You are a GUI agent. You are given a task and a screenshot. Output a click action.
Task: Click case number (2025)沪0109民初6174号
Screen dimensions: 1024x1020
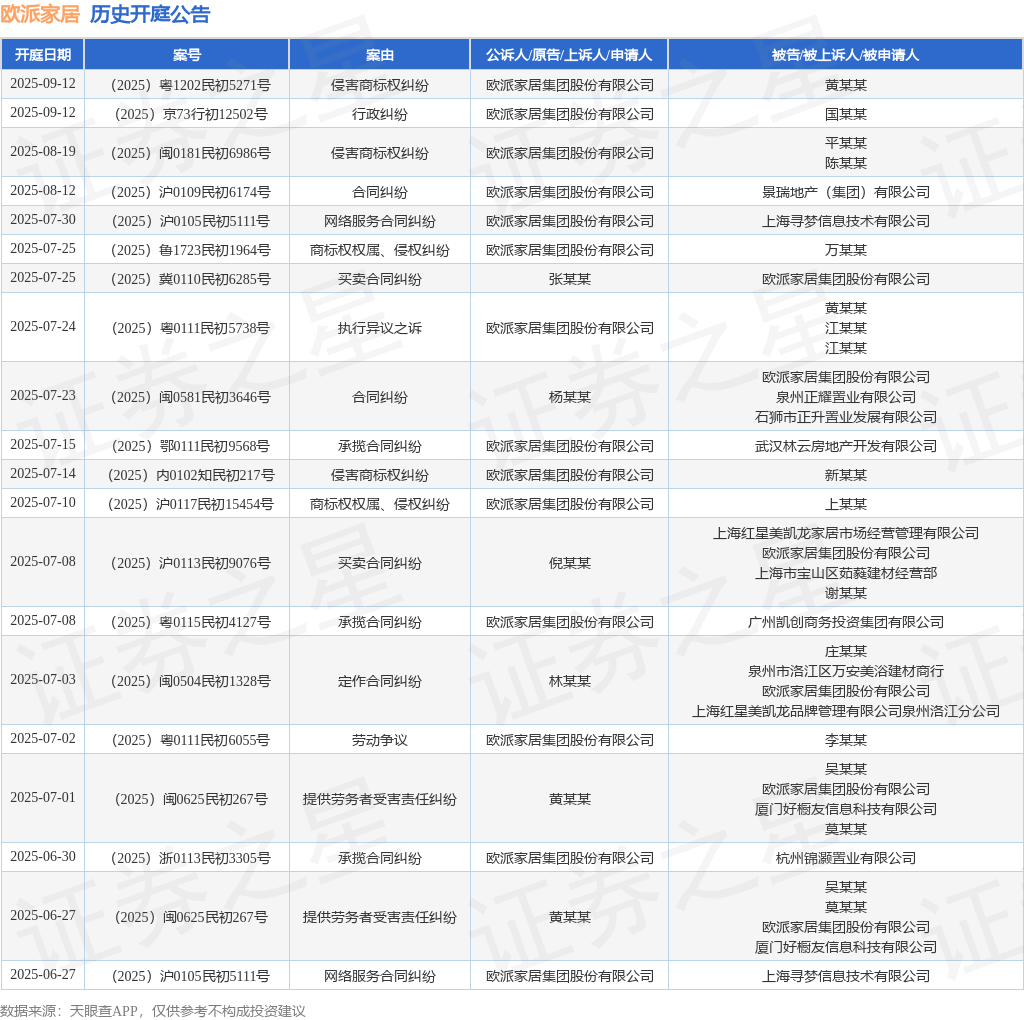point(190,192)
